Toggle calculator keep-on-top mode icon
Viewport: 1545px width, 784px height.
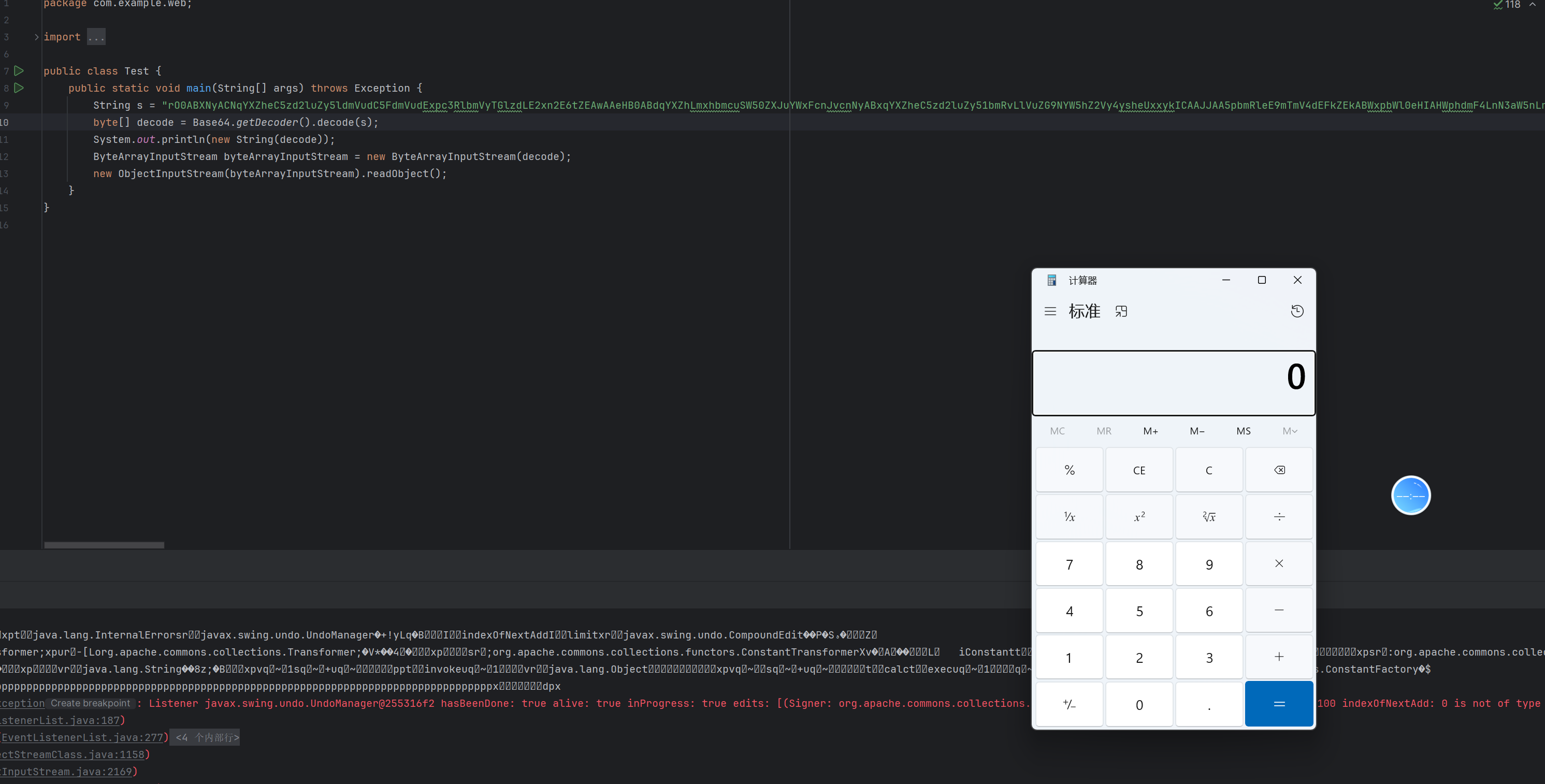[1121, 311]
